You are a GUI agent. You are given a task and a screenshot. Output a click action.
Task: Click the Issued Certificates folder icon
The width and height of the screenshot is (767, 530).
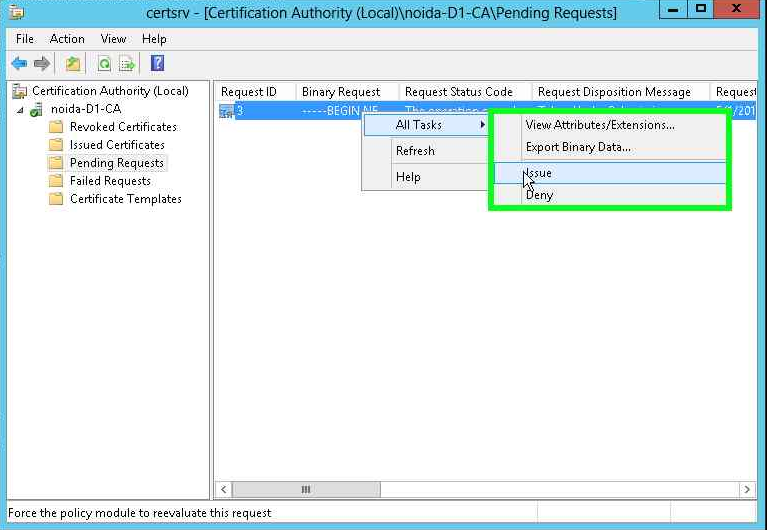click(x=56, y=145)
